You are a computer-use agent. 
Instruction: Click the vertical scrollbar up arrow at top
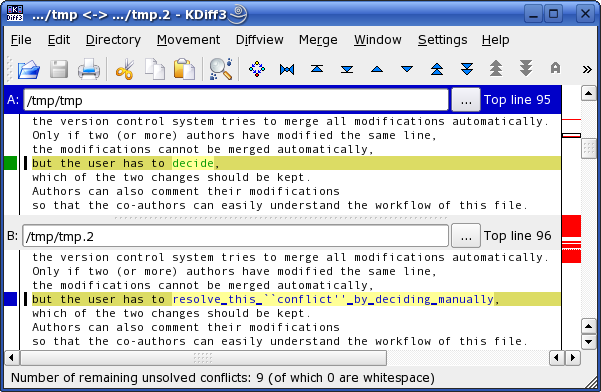(589, 93)
